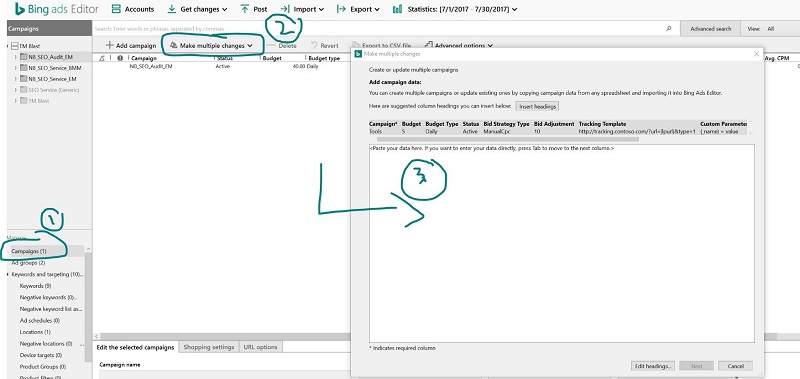Open Make multiple changes dropdown
Image resolution: width=800 pixels, height=379 pixels.
point(211,45)
